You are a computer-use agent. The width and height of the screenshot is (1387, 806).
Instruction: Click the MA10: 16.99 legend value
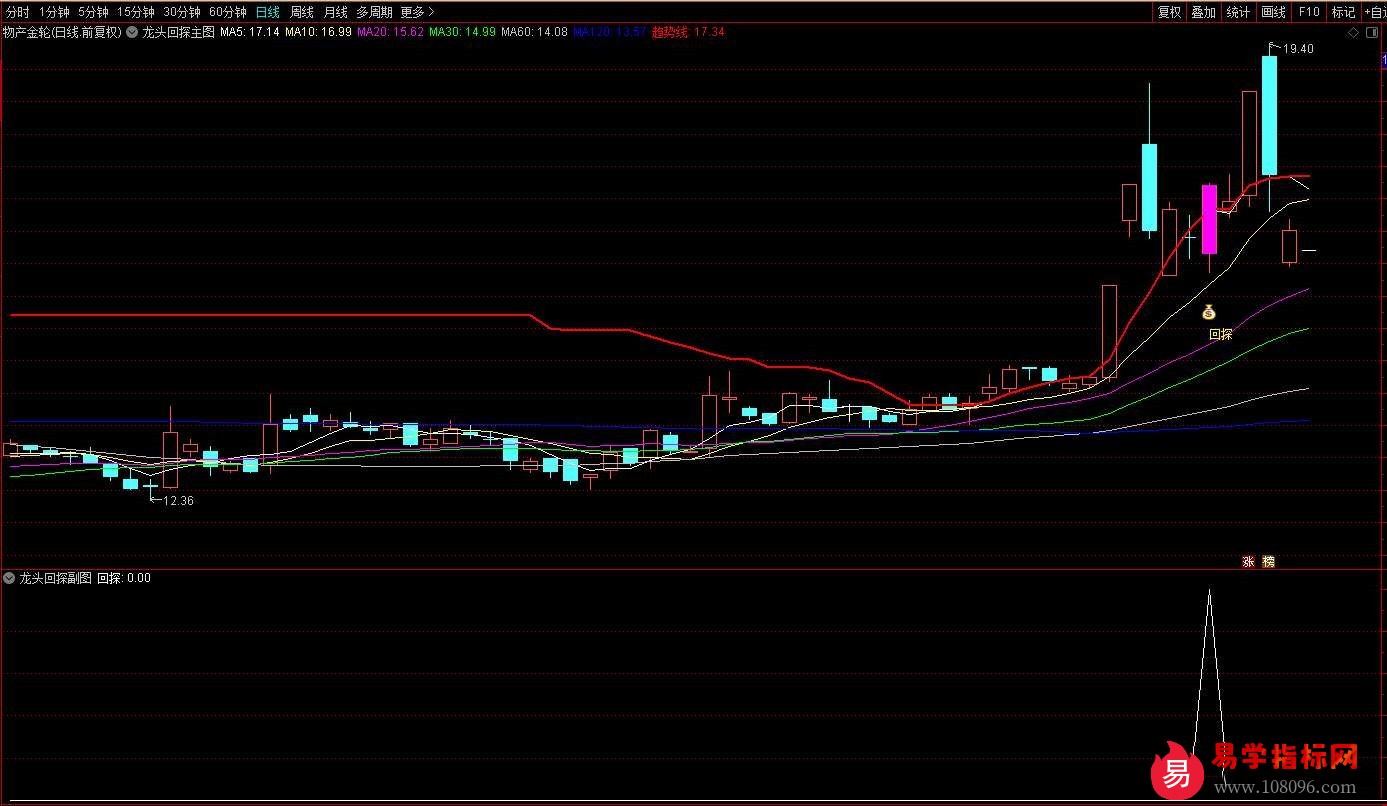coord(318,32)
